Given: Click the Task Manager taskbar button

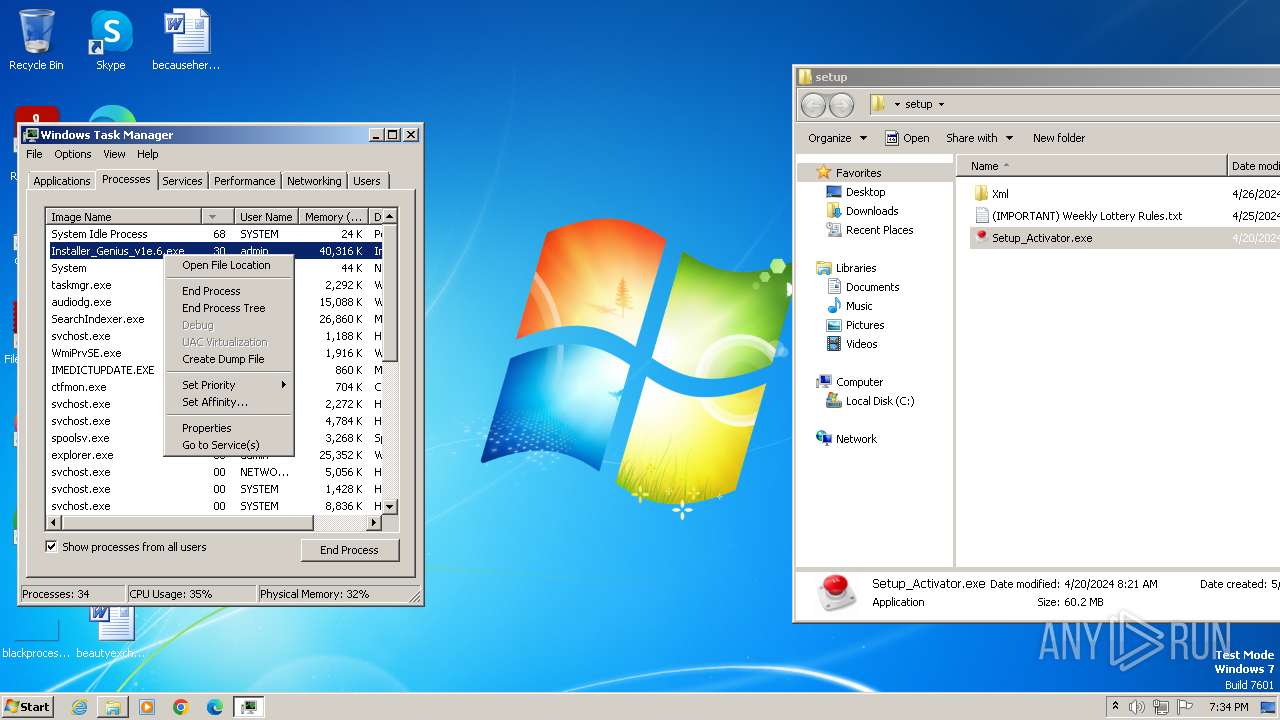Looking at the screenshot, I should click(249, 707).
